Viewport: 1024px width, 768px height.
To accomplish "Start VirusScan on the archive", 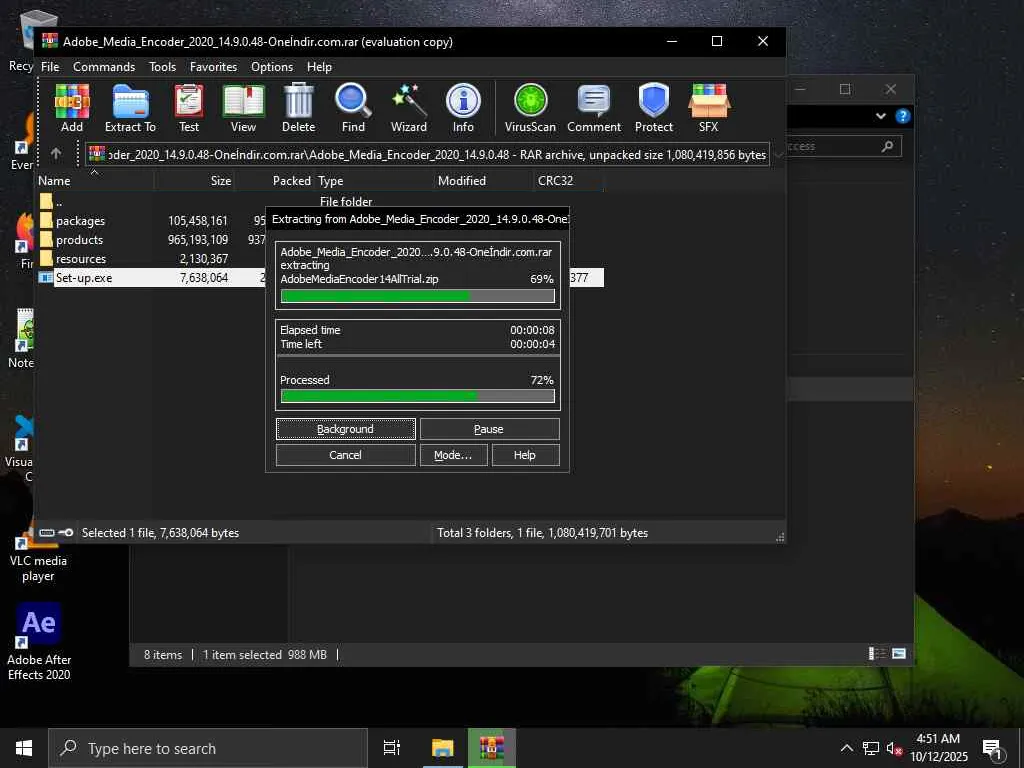I will pyautogui.click(x=530, y=108).
